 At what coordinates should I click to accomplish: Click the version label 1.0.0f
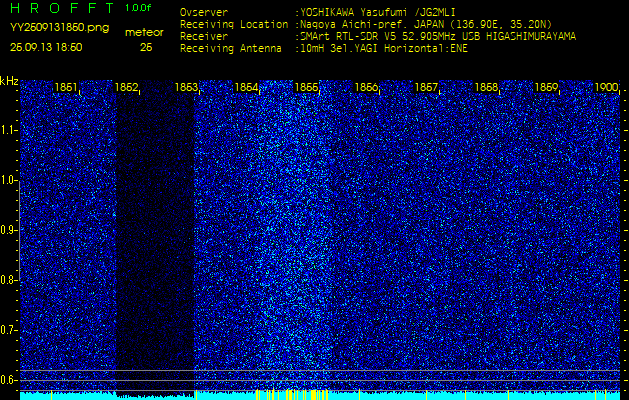(138, 8)
